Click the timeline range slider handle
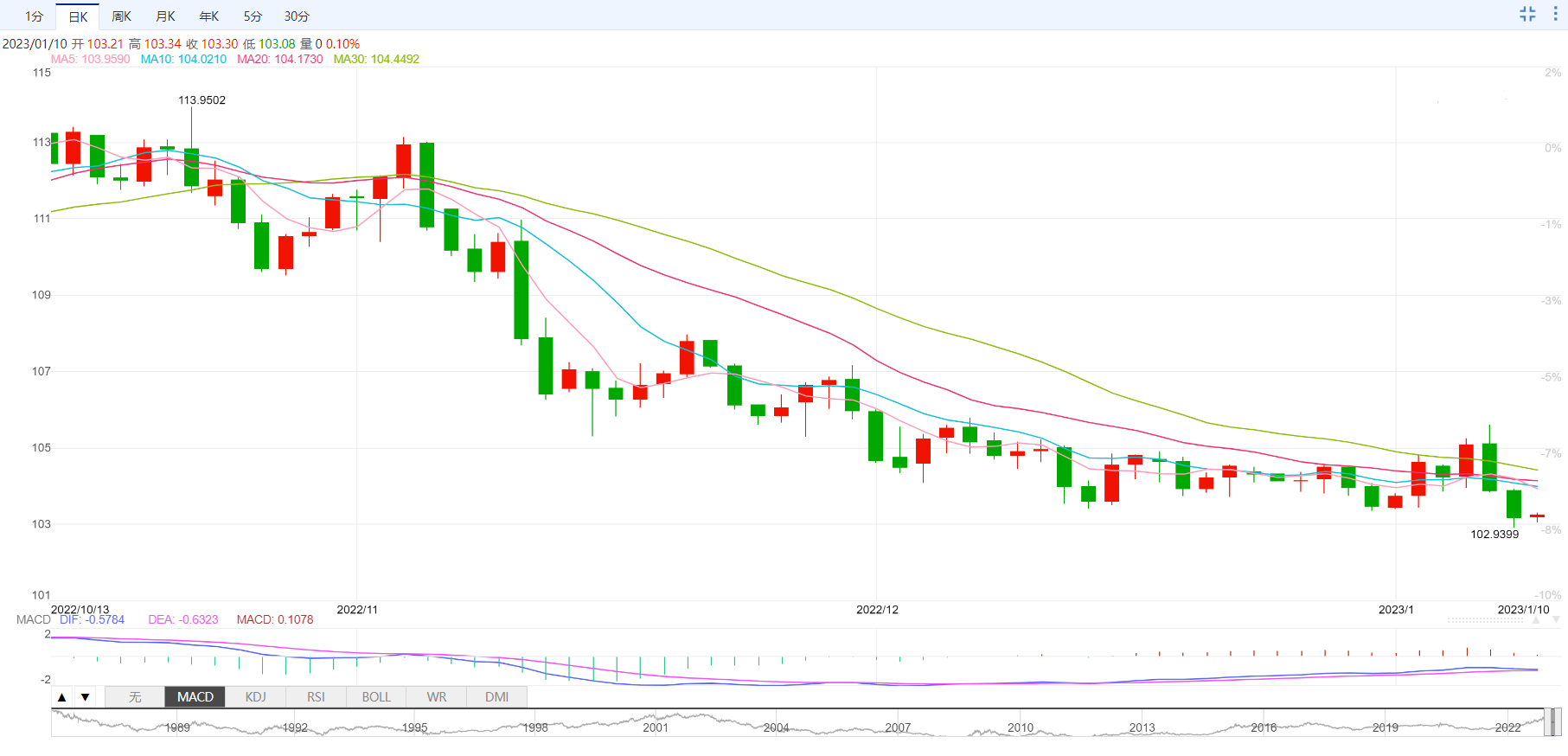The image size is (1568, 756). [1555, 722]
